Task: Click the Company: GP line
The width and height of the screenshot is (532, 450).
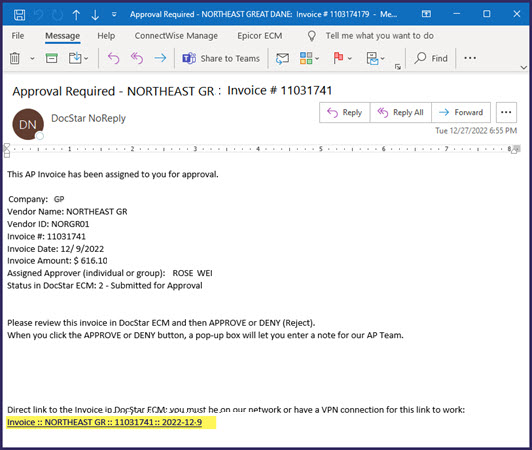Action: (x=36, y=199)
